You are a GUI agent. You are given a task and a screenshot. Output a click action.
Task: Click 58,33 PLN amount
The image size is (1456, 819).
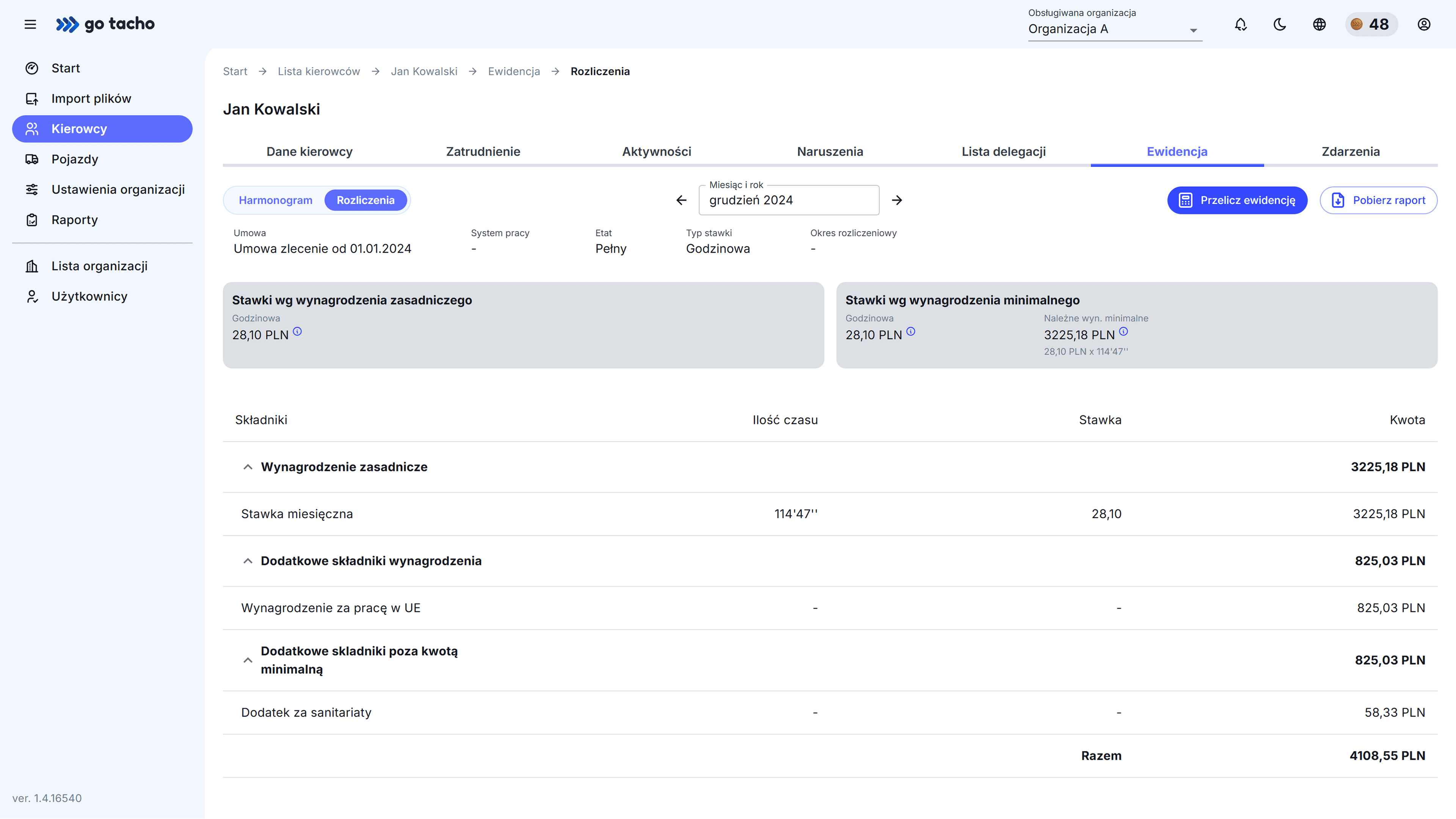[x=1395, y=712]
